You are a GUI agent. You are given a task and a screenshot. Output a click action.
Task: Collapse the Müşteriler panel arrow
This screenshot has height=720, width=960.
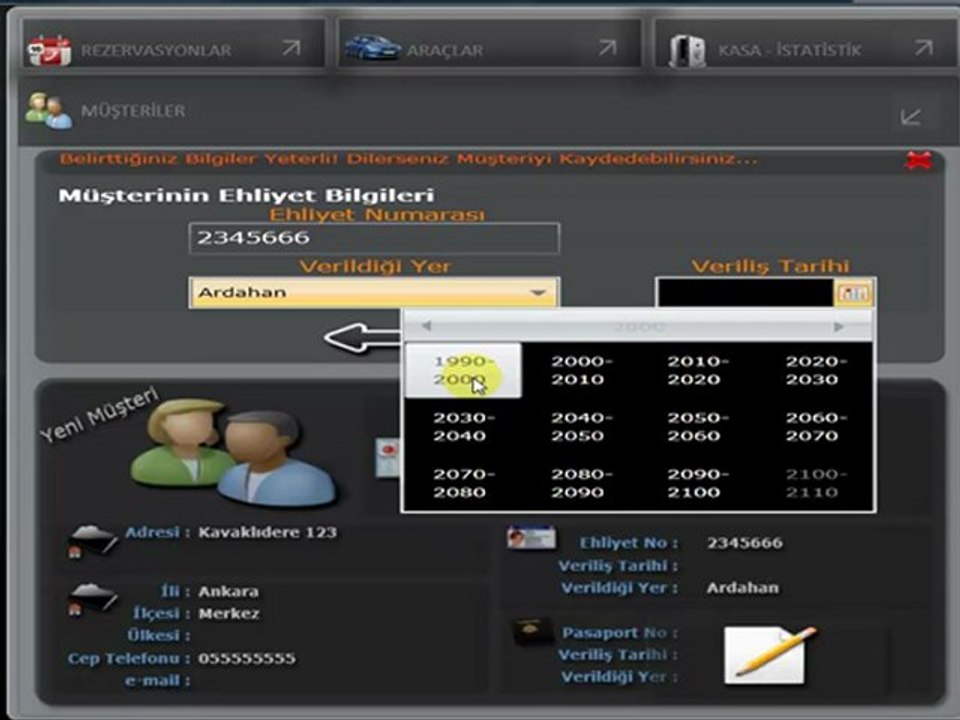pyautogui.click(x=911, y=117)
